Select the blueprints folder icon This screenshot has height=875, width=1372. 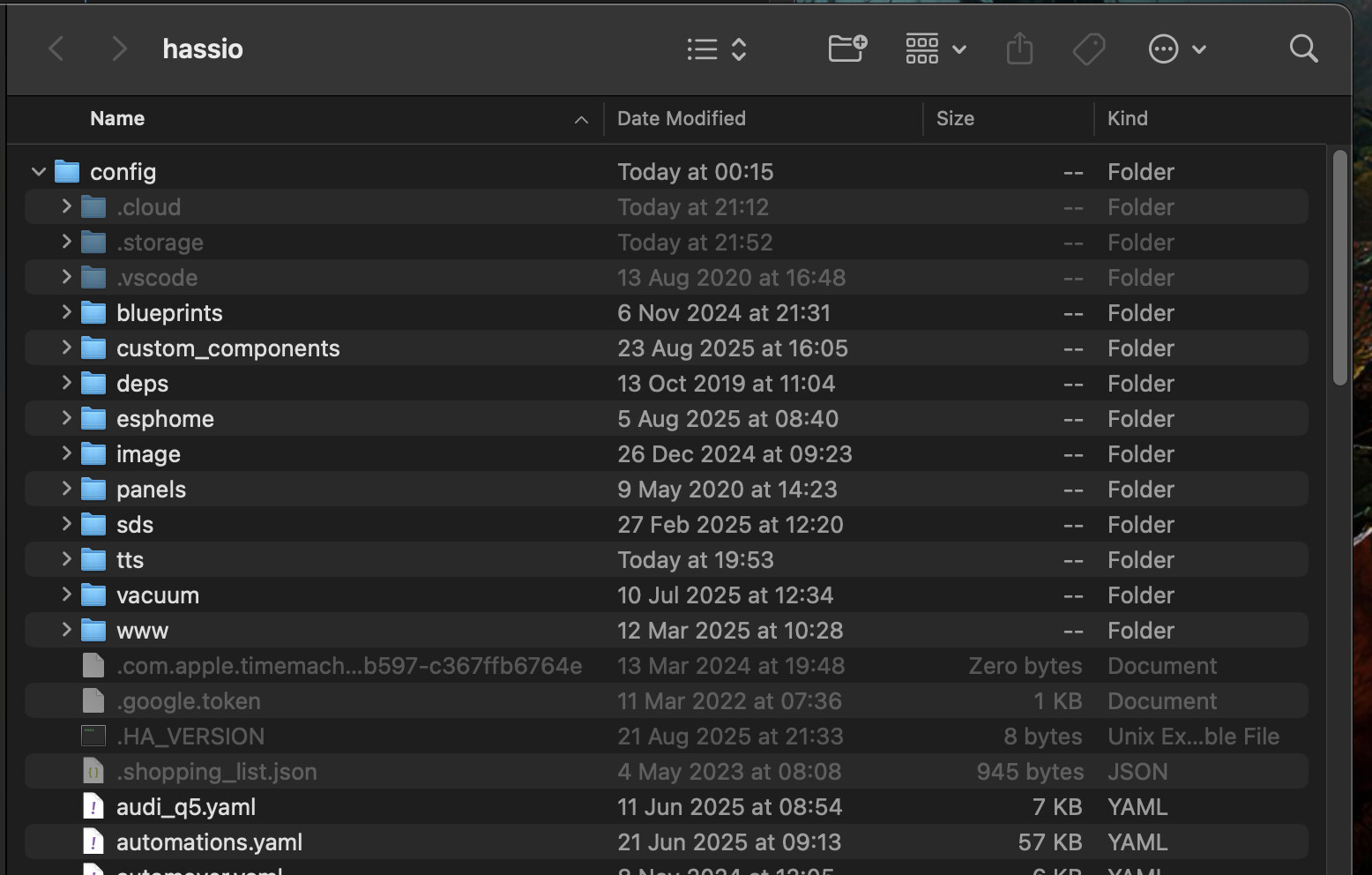point(93,312)
